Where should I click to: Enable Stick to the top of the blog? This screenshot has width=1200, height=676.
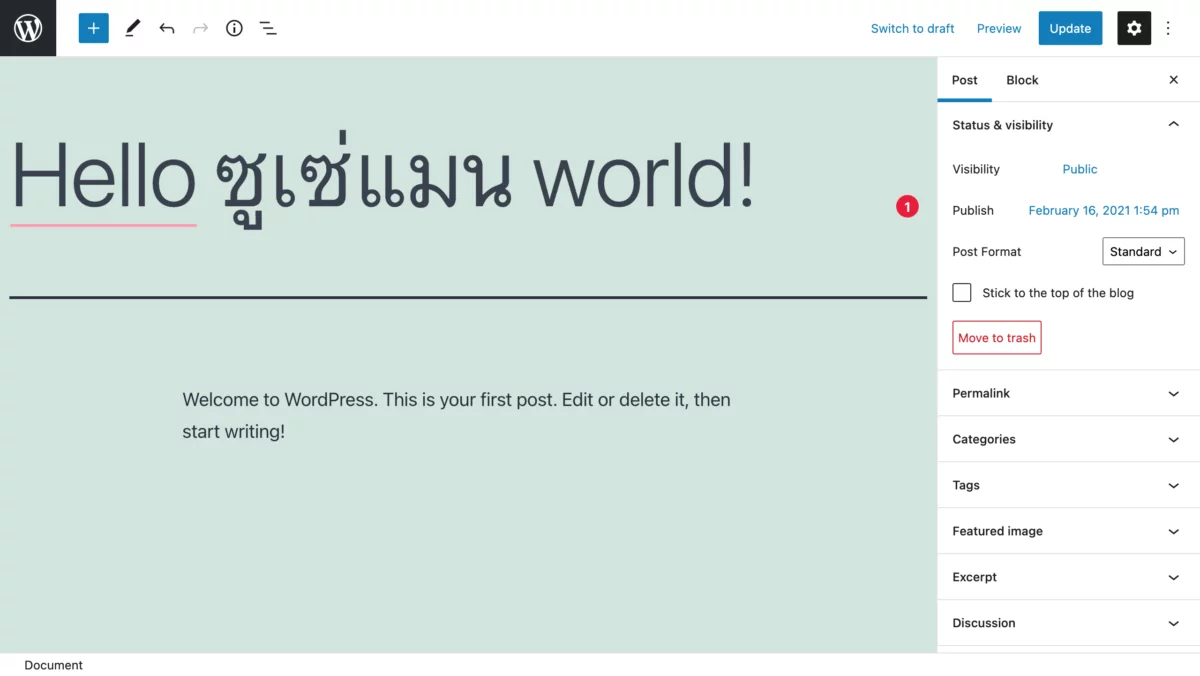point(962,293)
